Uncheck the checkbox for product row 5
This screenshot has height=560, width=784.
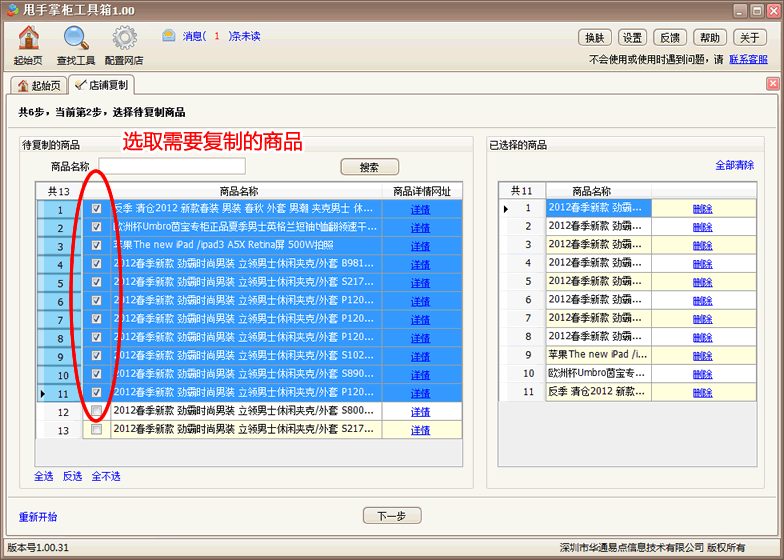tap(96, 282)
